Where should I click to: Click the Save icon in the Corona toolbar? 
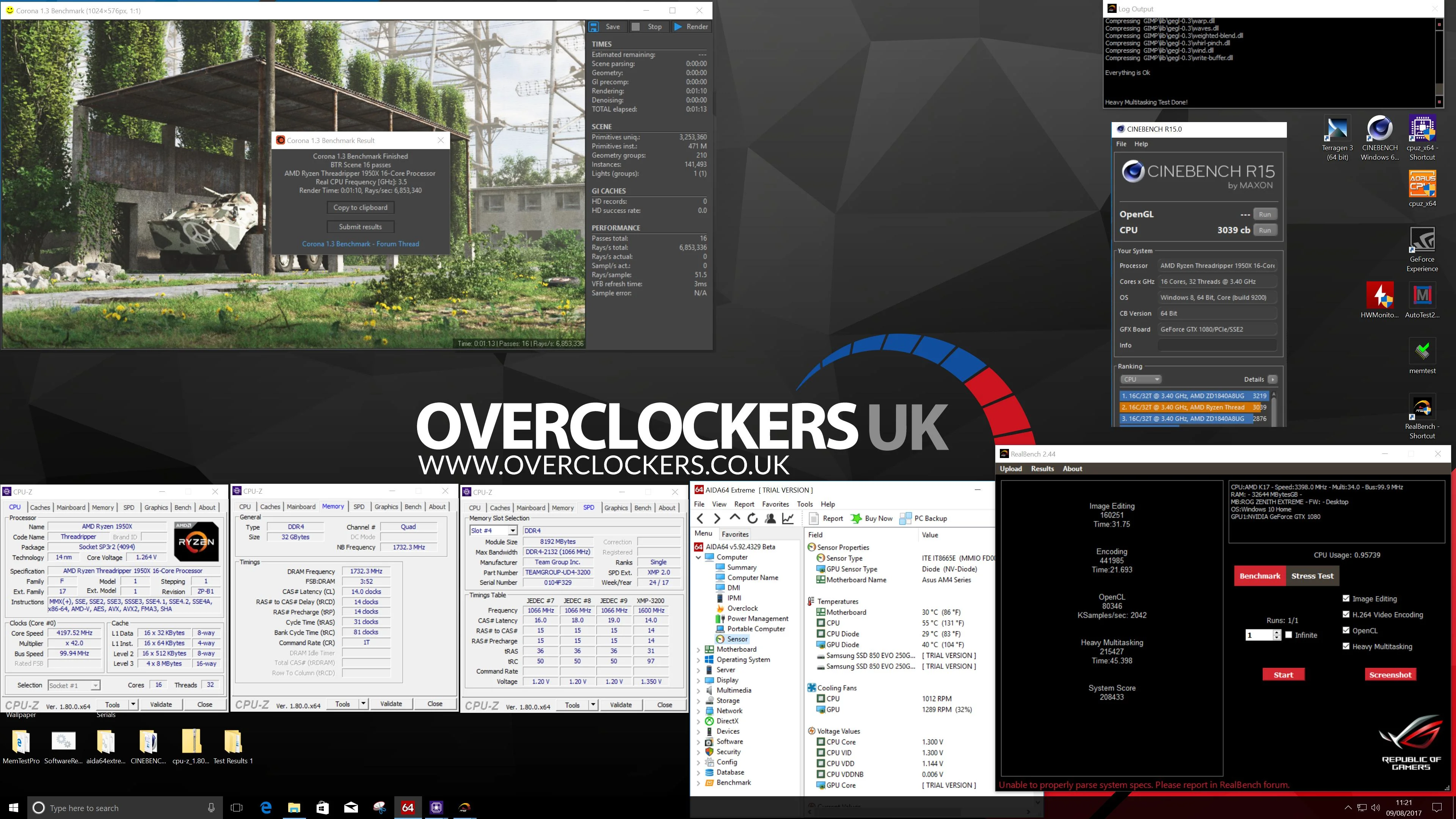(593, 27)
